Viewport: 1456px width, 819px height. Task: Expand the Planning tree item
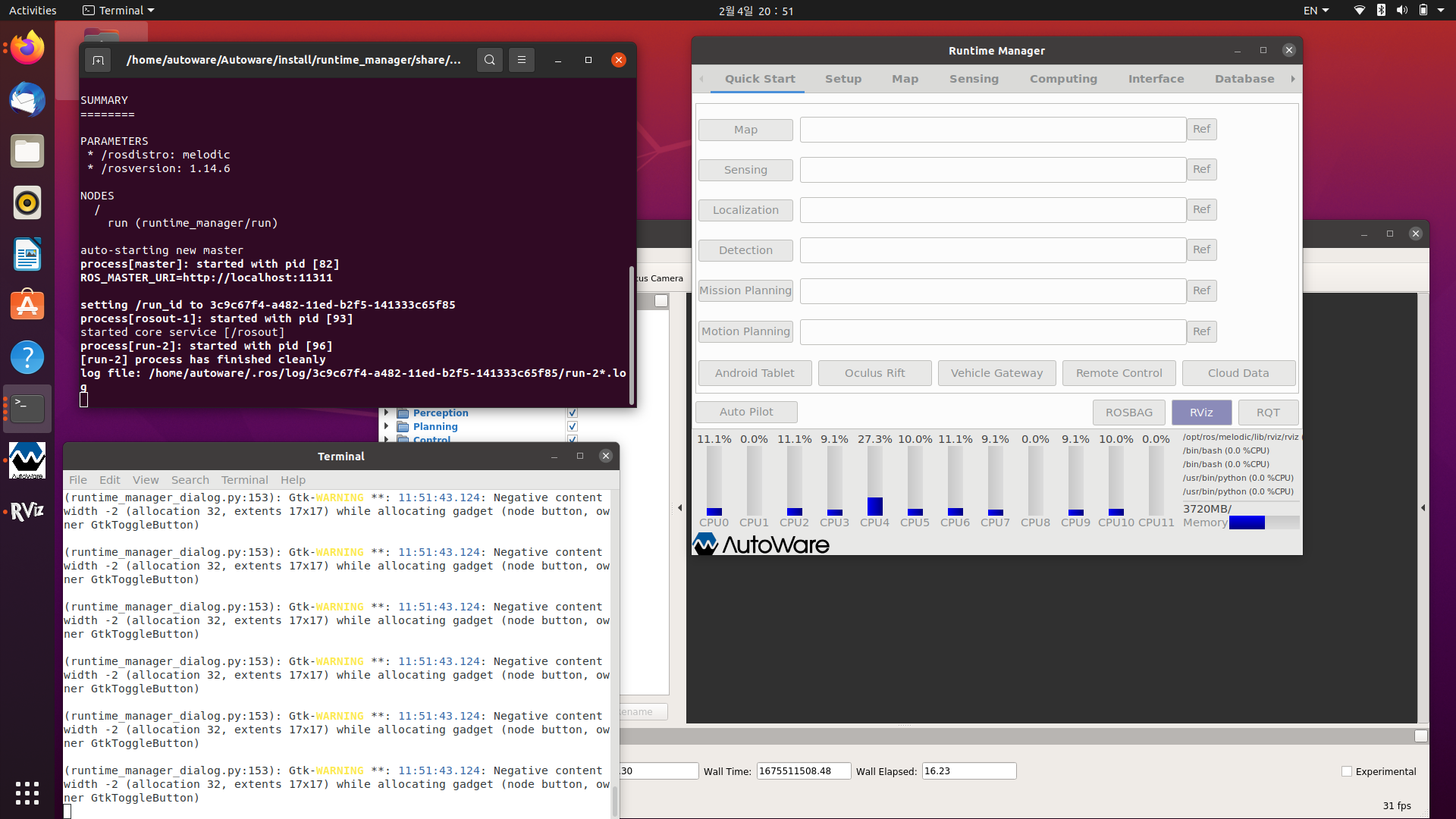click(387, 427)
